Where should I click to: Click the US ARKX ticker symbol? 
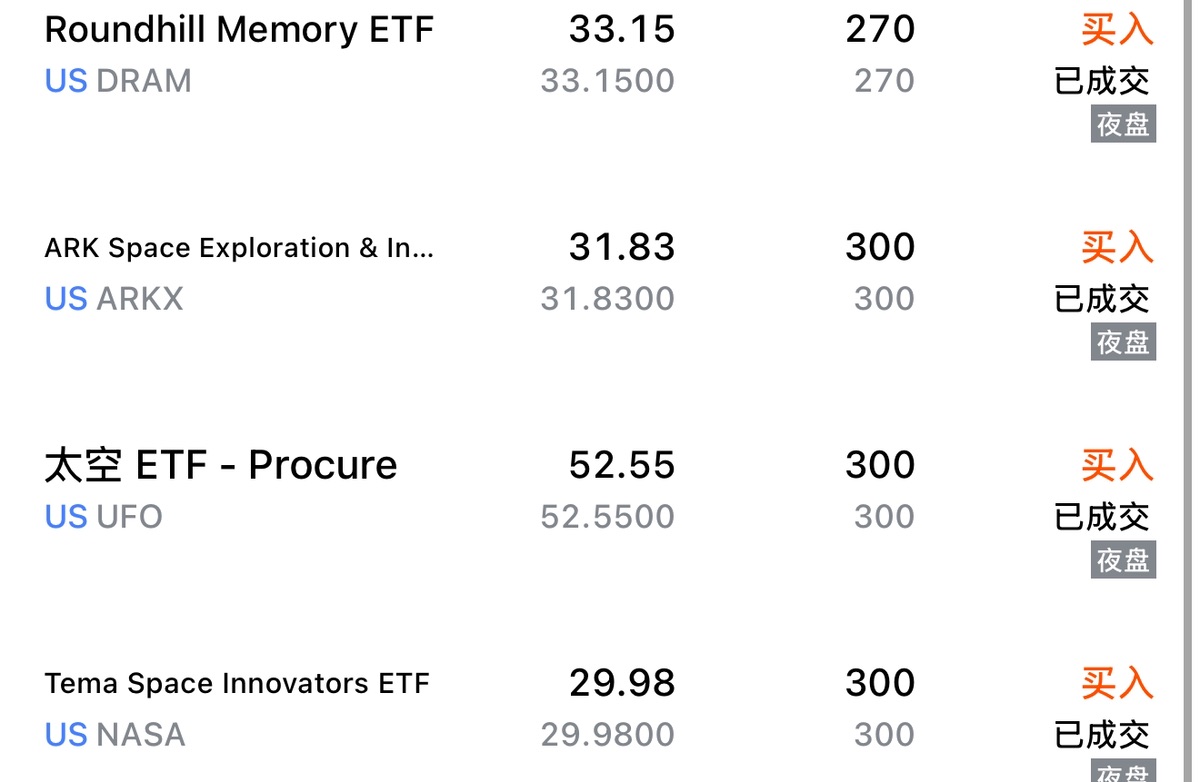(x=114, y=299)
